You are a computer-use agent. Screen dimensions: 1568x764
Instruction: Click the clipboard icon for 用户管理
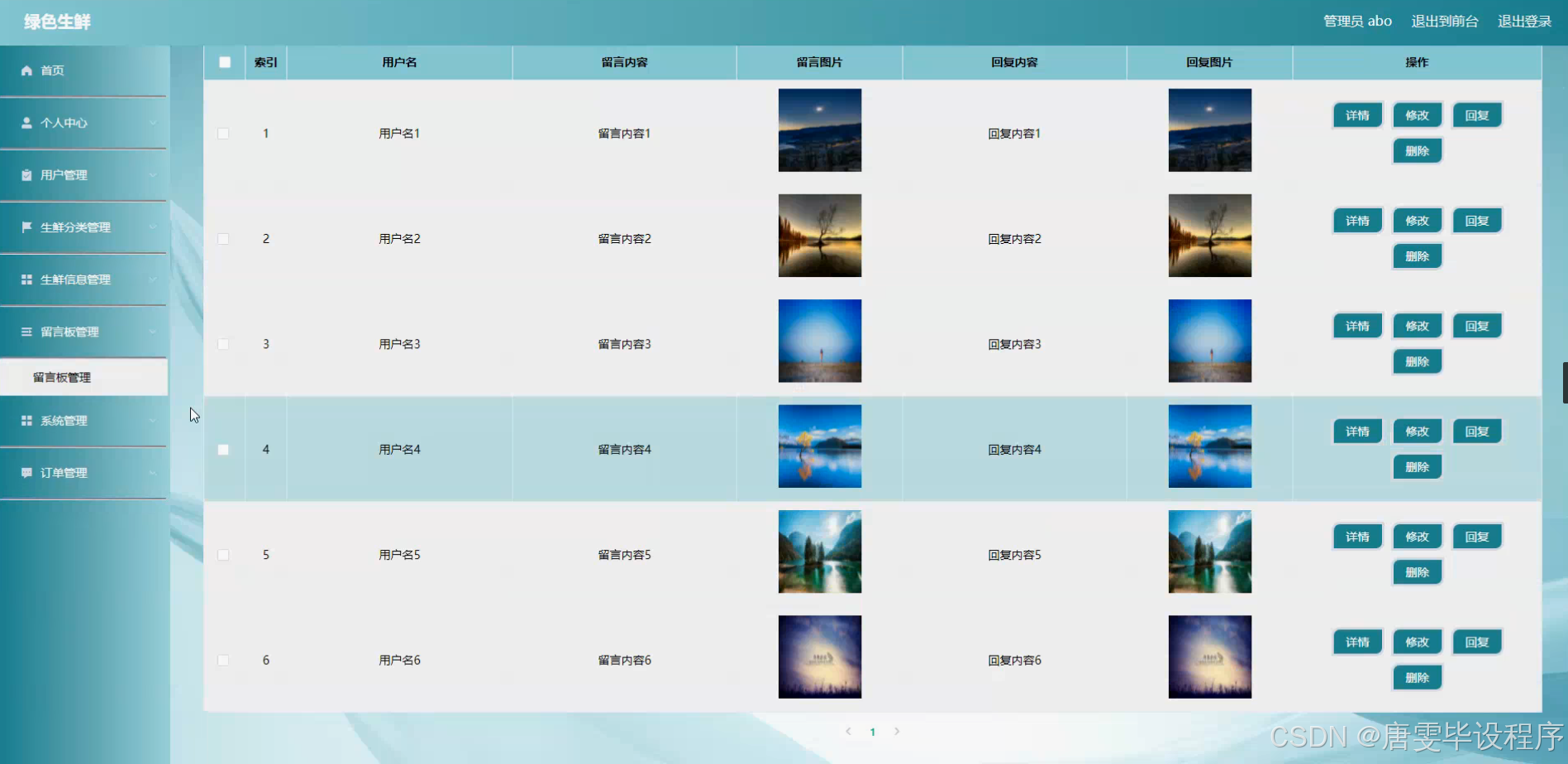coord(26,175)
